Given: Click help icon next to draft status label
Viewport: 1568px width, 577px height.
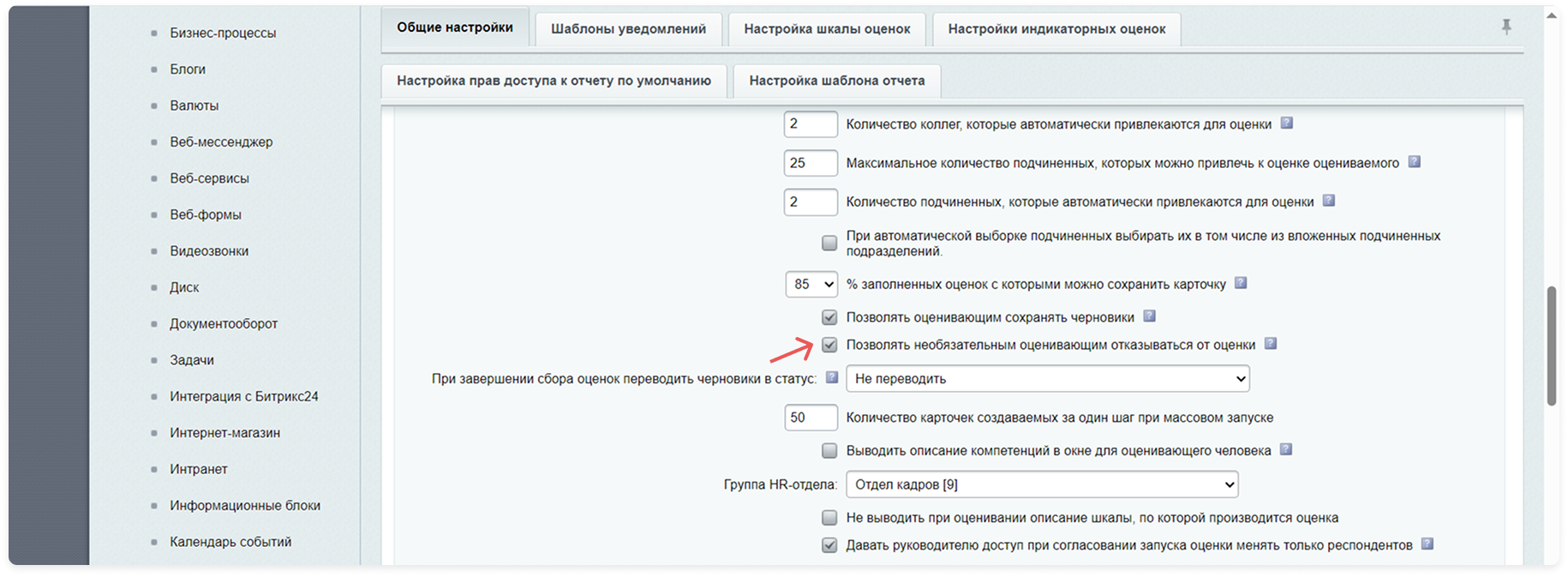Looking at the screenshot, I should point(831,377).
